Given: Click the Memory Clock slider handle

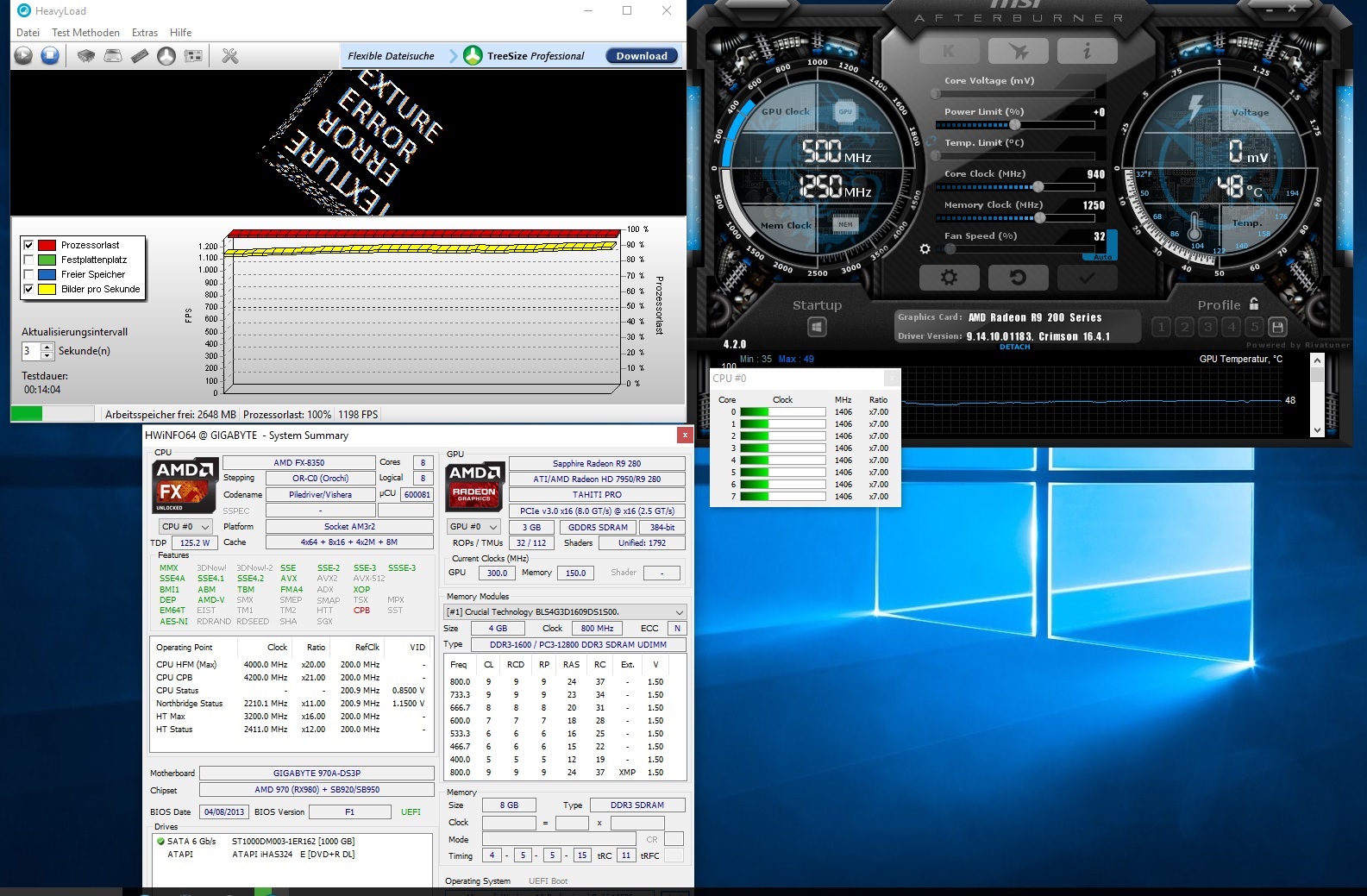Looking at the screenshot, I should click(1040, 218).
